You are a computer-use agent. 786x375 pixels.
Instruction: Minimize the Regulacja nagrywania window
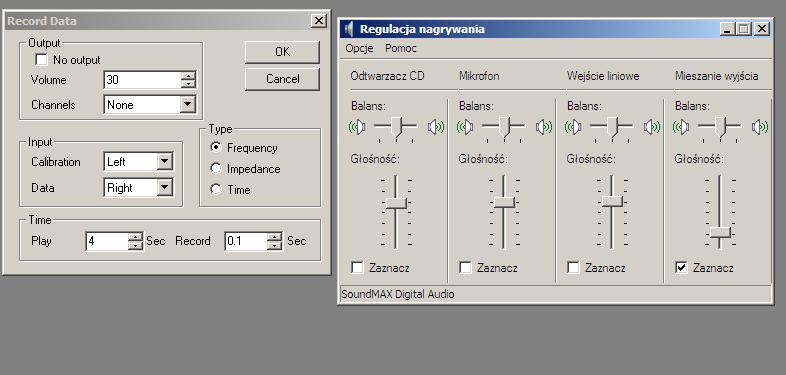728,29
